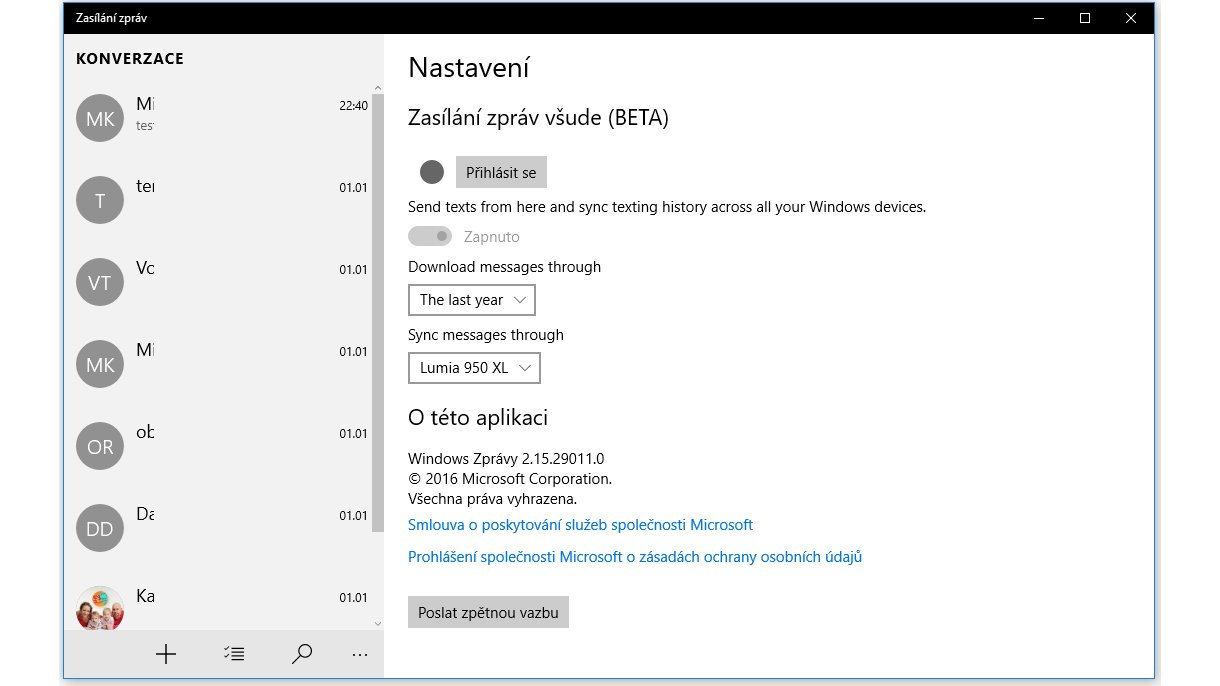The image size is (1220, 686).
Task: Click the T contact avatar
Action: 100,201
